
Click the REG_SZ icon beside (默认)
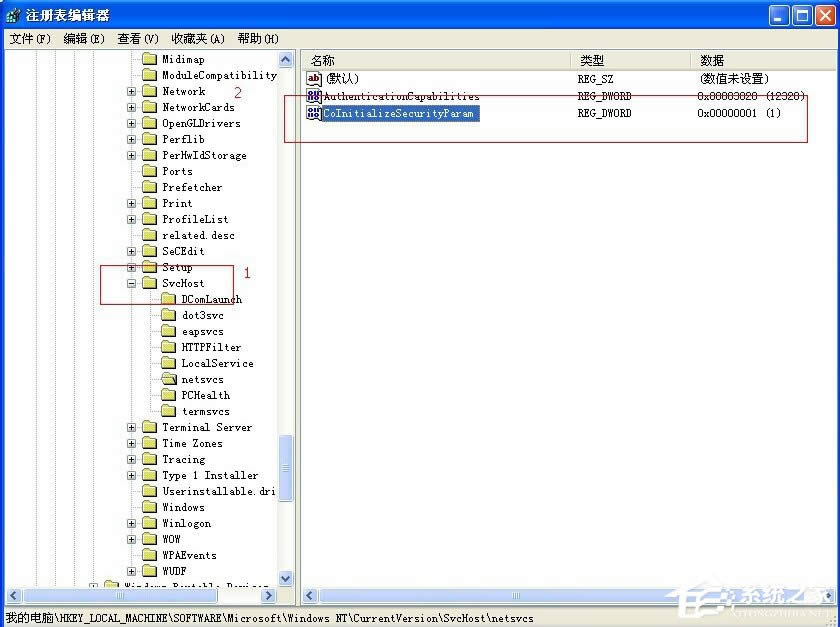click(313, 76)
